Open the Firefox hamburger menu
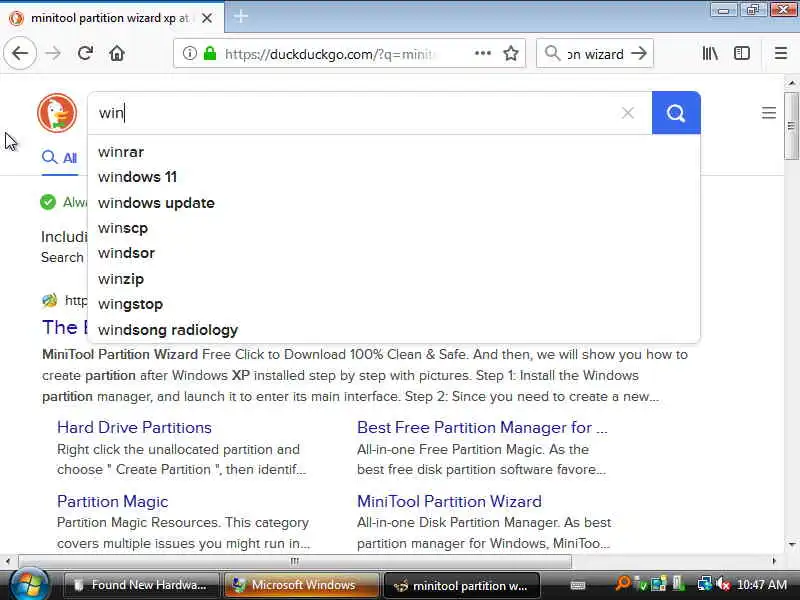 point(781,53)
